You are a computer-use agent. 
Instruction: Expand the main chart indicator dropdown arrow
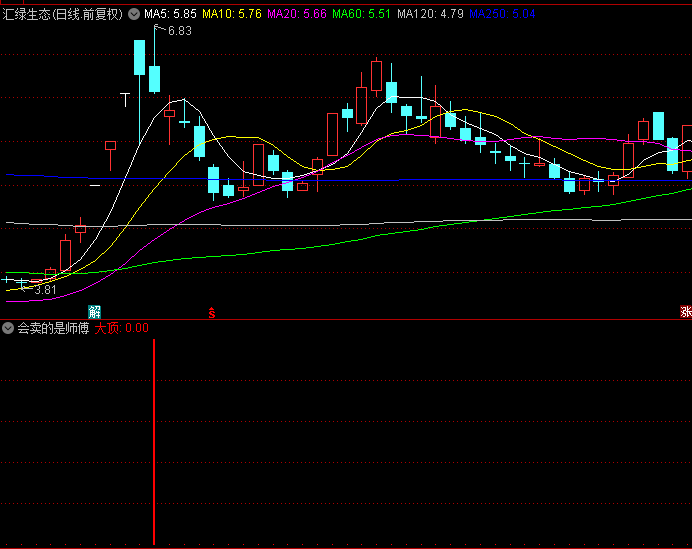click(x=134, y=15)
